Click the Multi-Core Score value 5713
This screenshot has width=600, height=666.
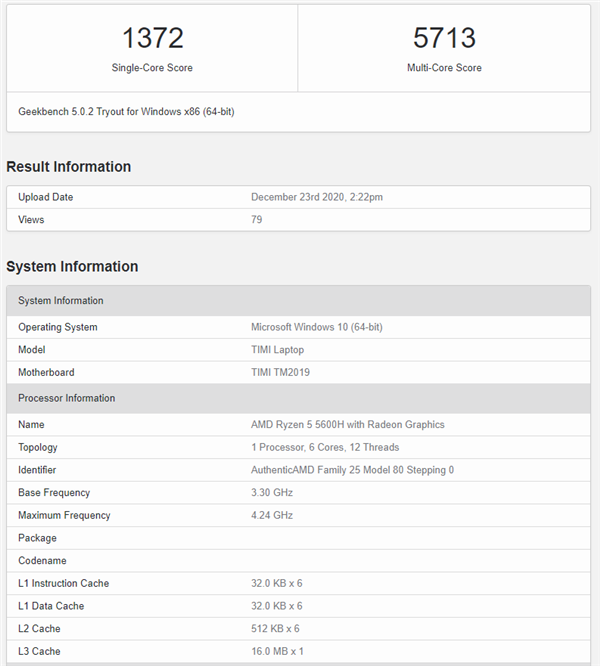coord(444,39)
